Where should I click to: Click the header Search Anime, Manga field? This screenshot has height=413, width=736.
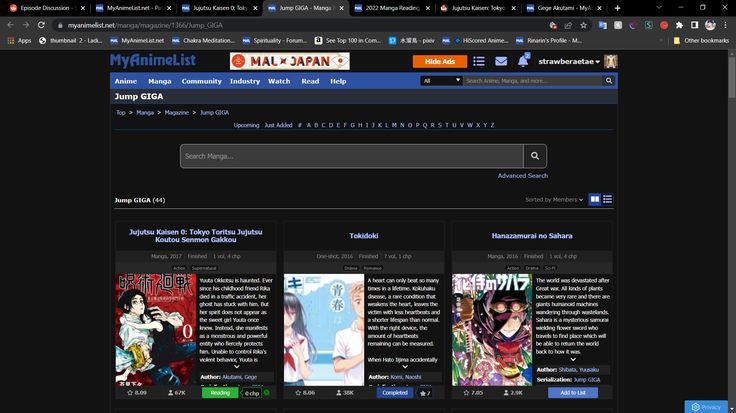pyautogui.click(x=533, y=81)
